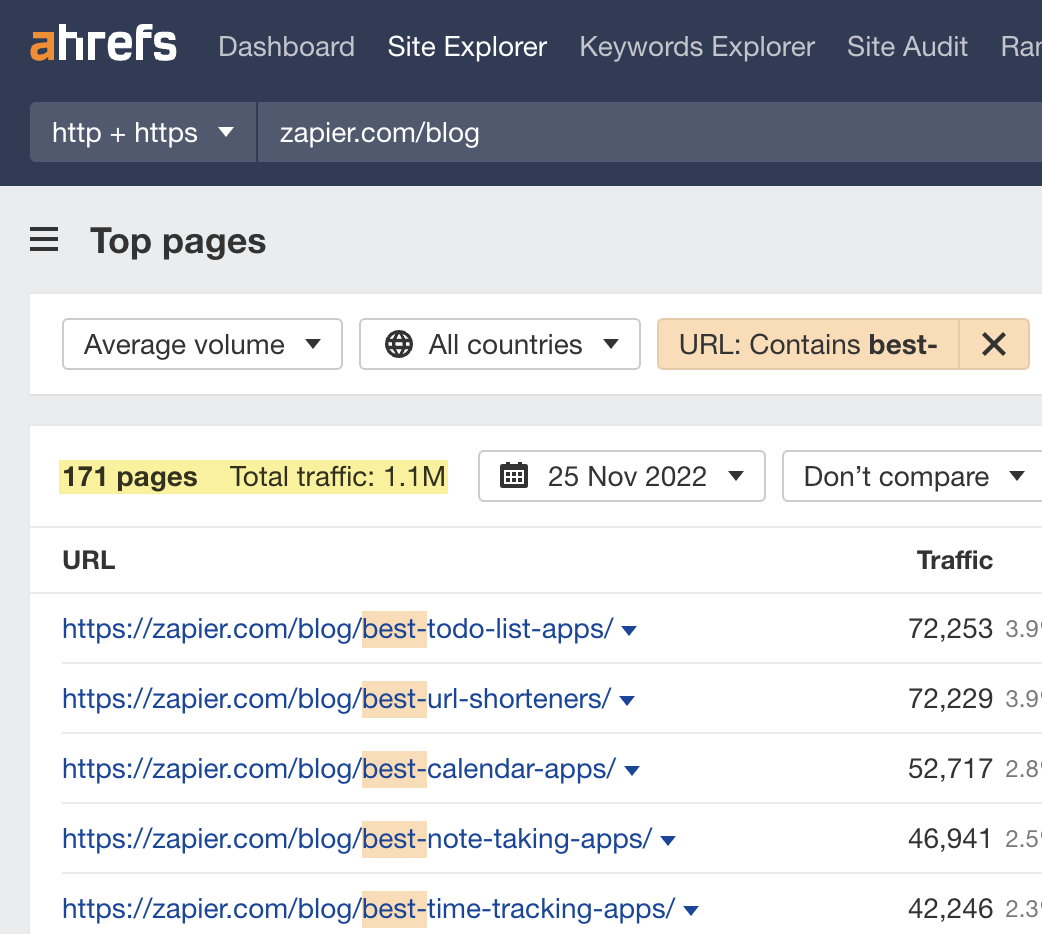Expand the caret next to best-calendar-apps URL
This screenshot has width=1042, height=934.
[x=632, y=770]
